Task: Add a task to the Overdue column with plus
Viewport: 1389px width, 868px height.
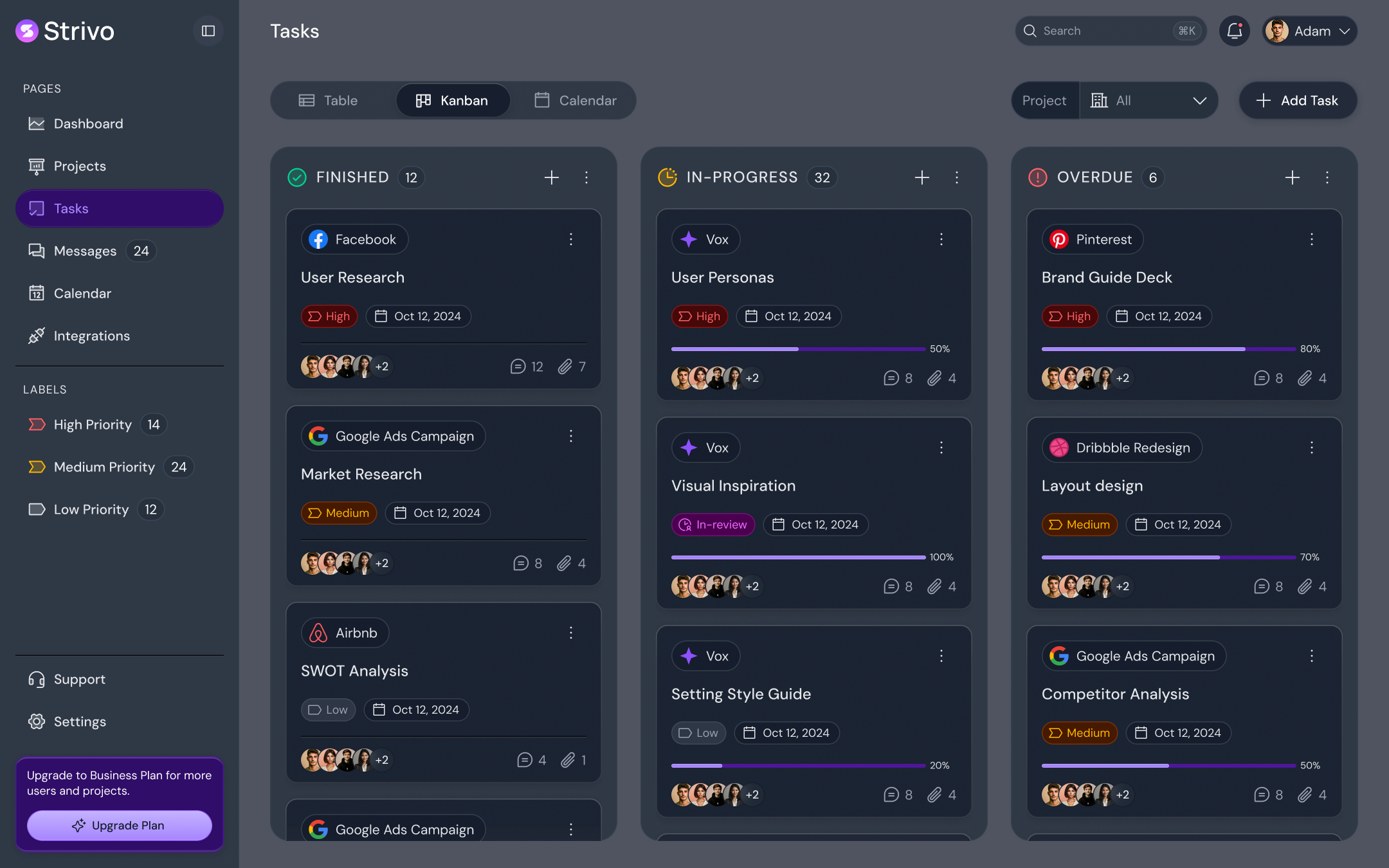Action: point(1293,177)
